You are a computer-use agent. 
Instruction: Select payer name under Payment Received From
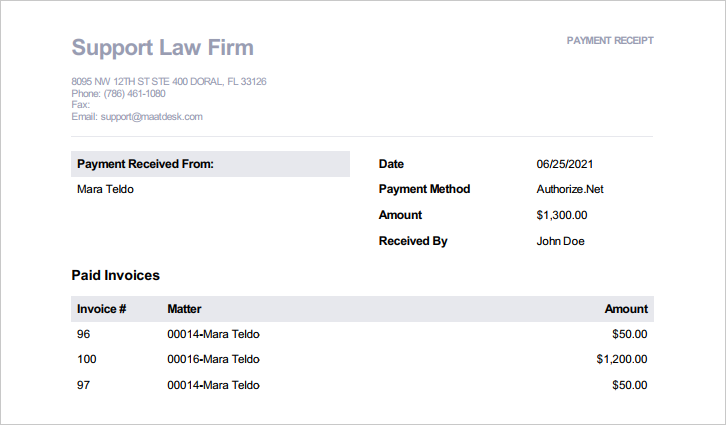(x=105, y=189)
